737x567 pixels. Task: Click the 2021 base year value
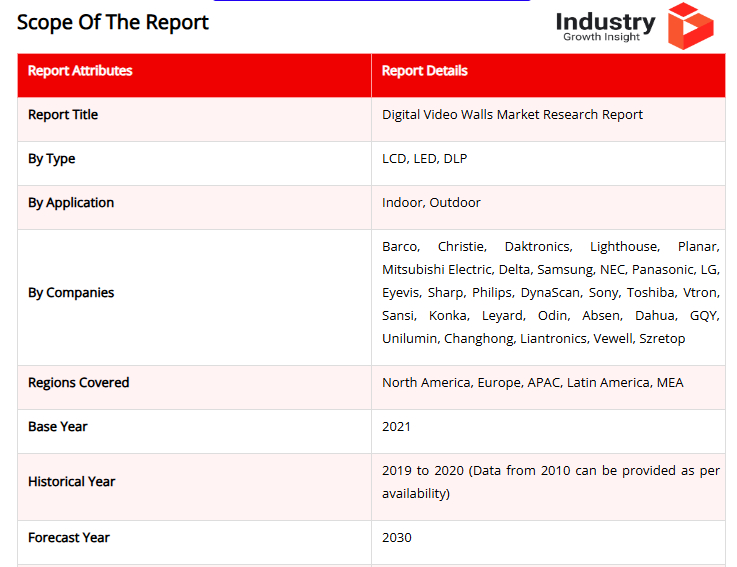[396, 427]
